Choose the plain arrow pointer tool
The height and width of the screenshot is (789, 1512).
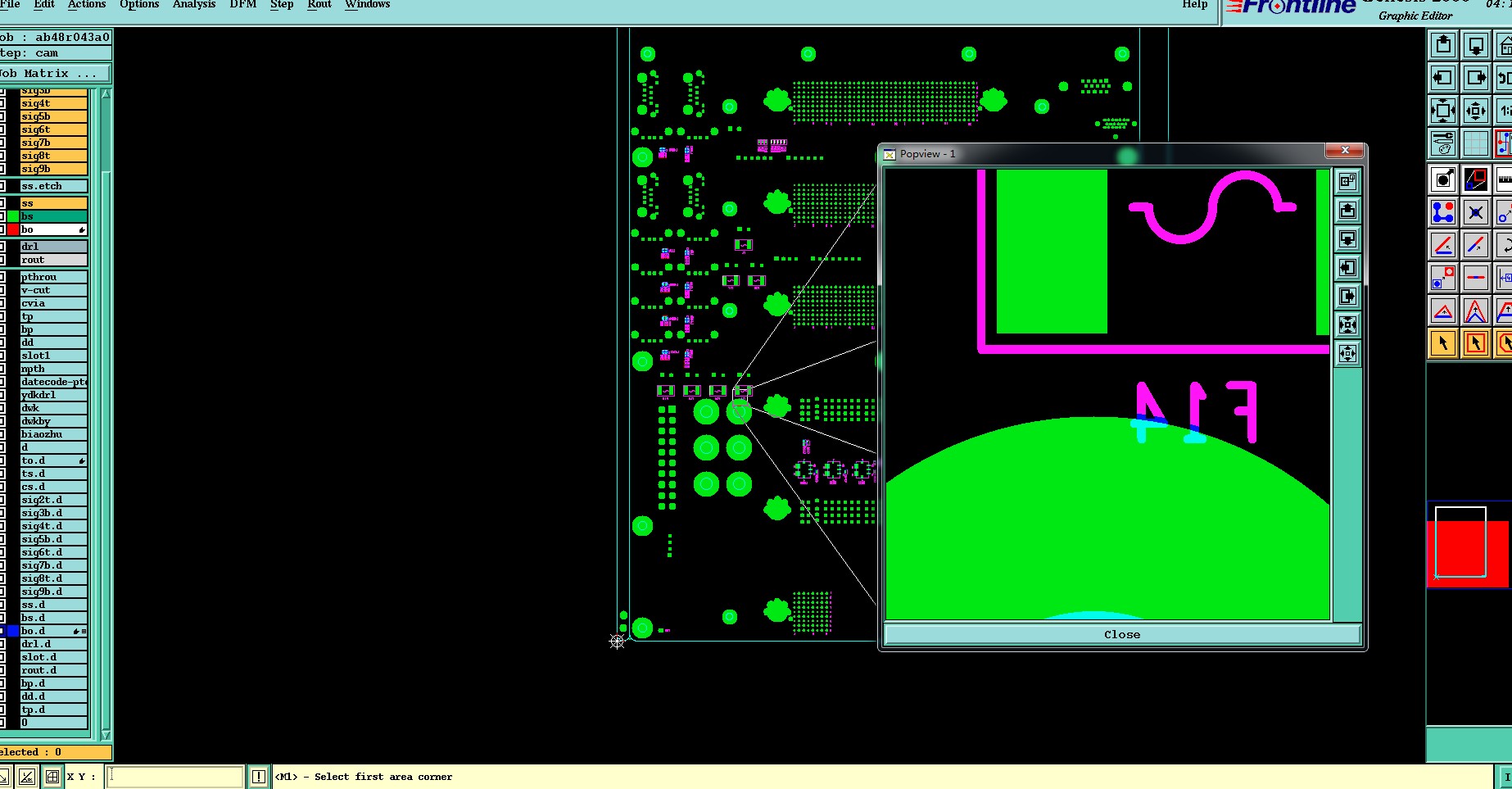(x=1443, y=342)
